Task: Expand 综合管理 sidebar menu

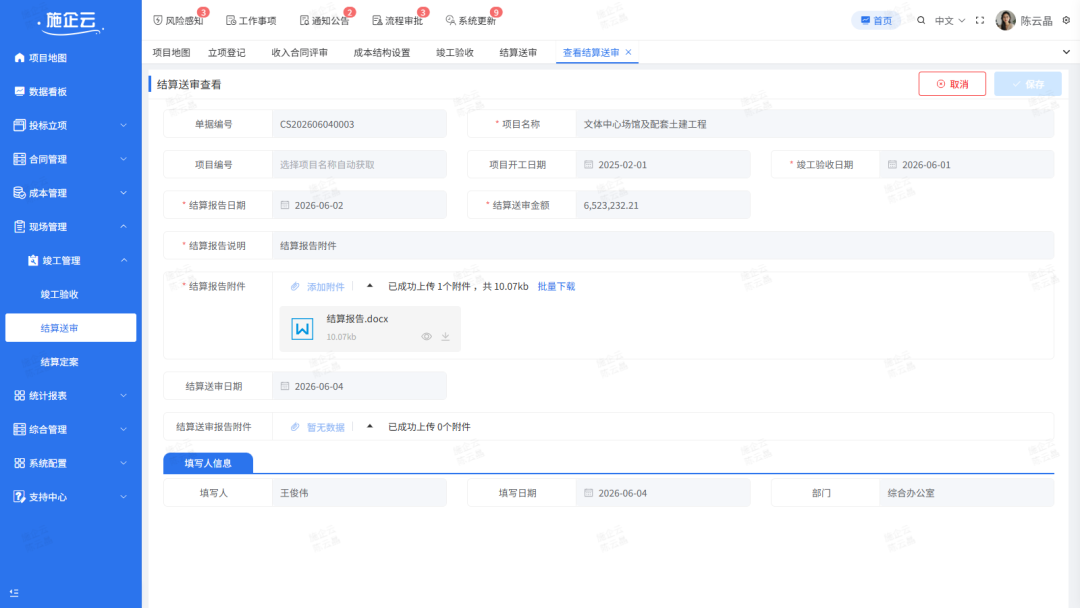Action: pos(70,429)
